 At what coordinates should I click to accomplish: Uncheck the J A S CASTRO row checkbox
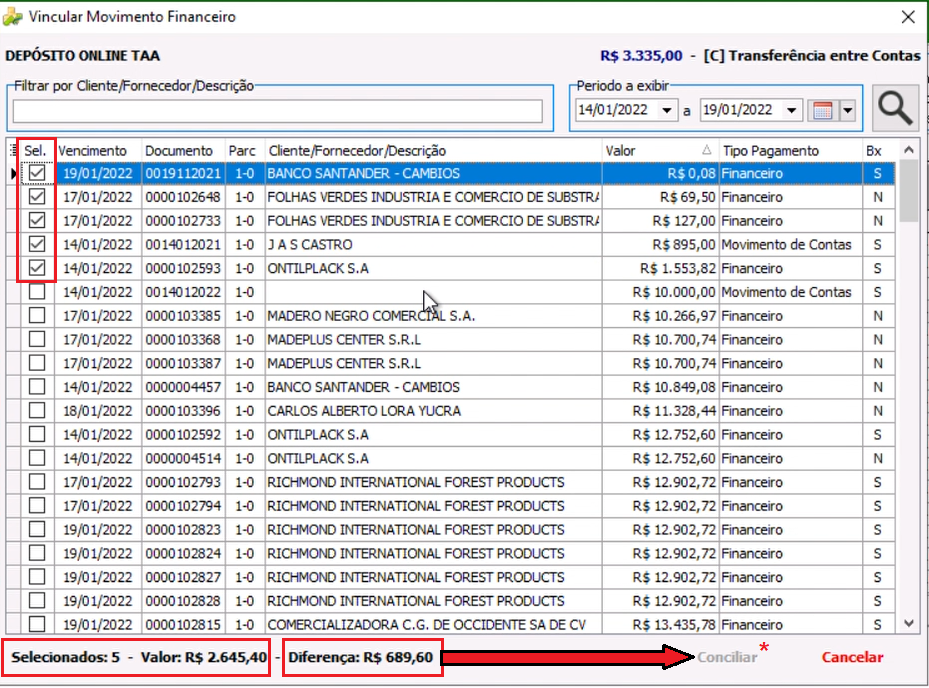click(37, 244)
